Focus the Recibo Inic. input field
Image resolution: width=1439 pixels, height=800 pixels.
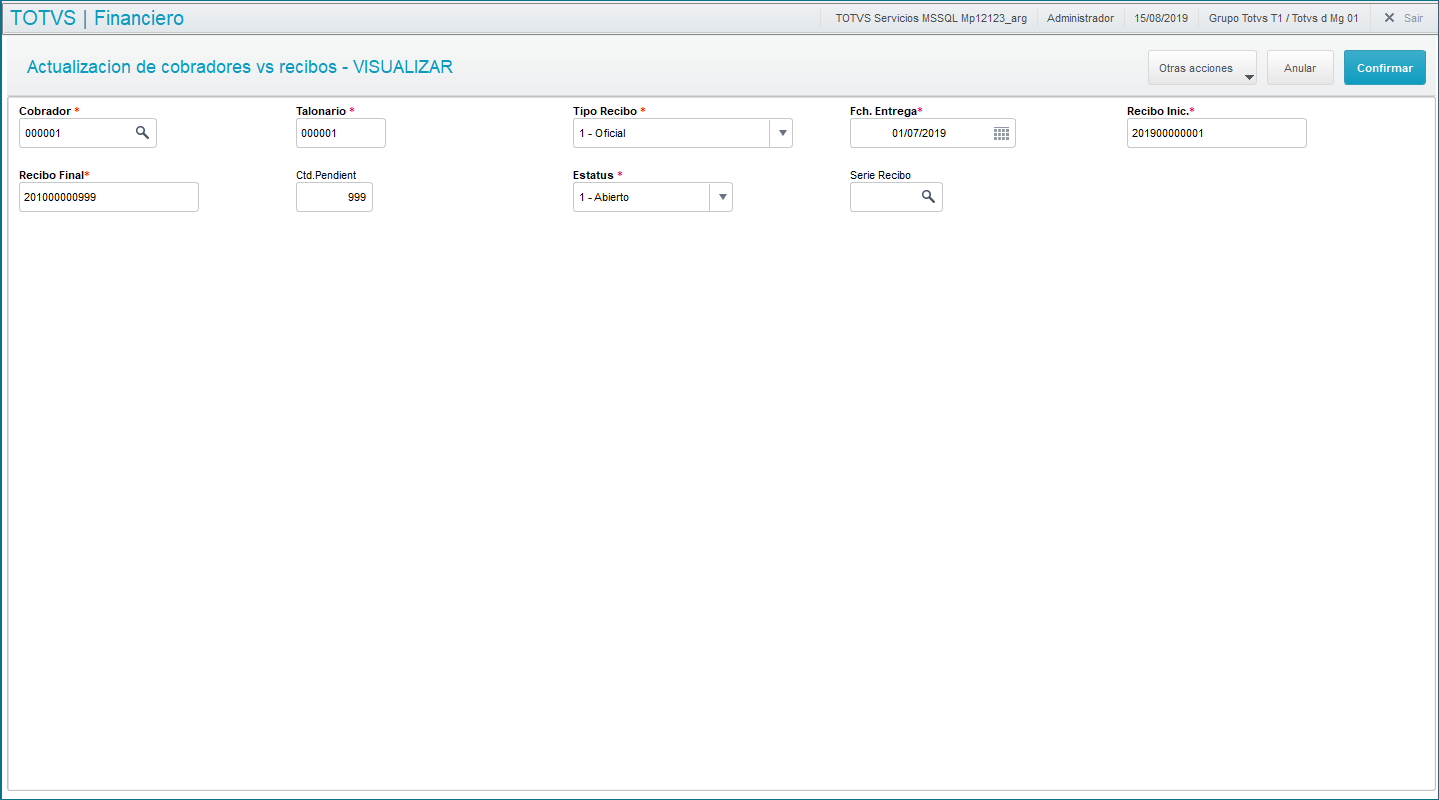(1217, 133)
